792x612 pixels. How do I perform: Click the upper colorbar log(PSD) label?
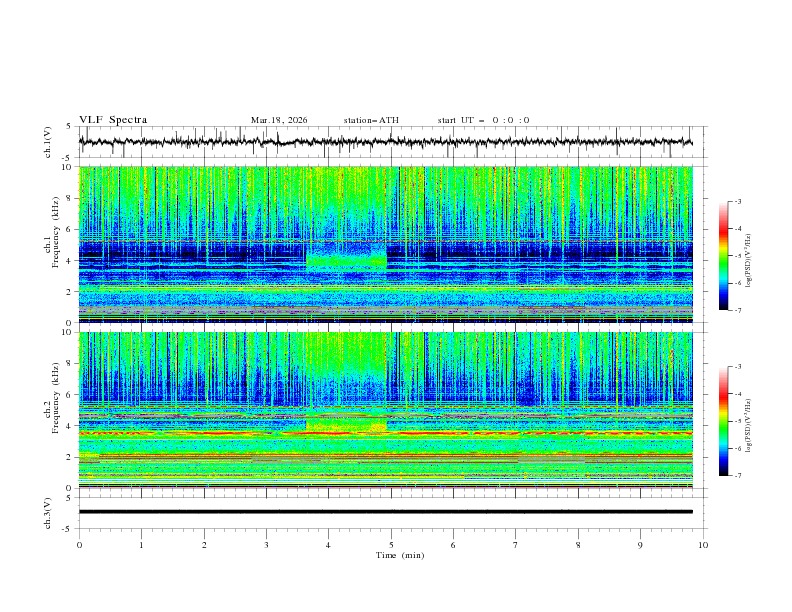[x=749, y=260]
